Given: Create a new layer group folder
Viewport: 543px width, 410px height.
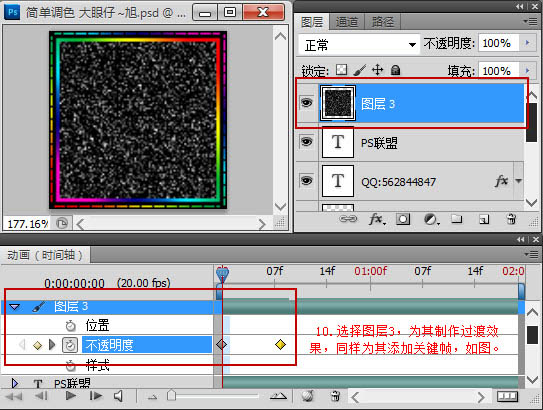Looking at the screenshot, I should (x=456, y=219).
